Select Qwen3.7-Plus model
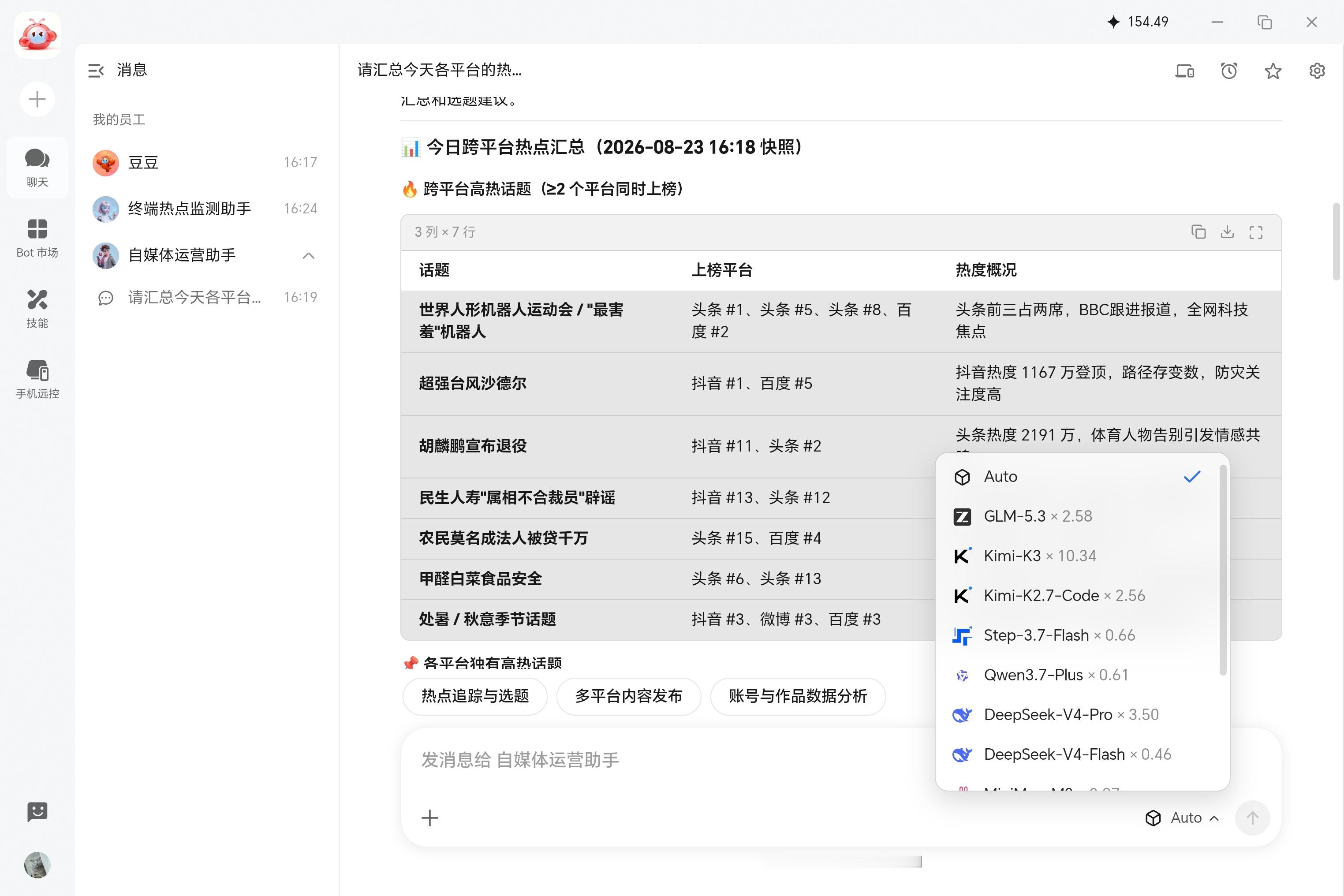This screenshot has height=896, width=1344. click(1078, 675)
